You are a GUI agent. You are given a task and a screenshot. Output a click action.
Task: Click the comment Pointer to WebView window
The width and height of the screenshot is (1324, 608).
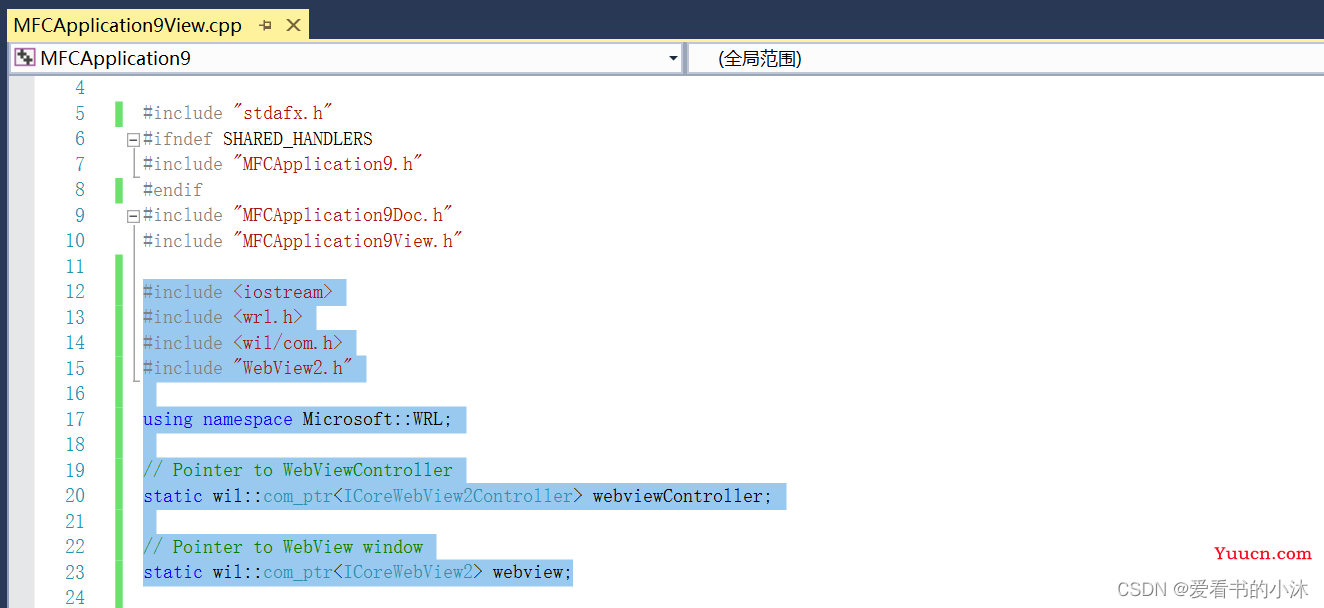tap(283, 547)
